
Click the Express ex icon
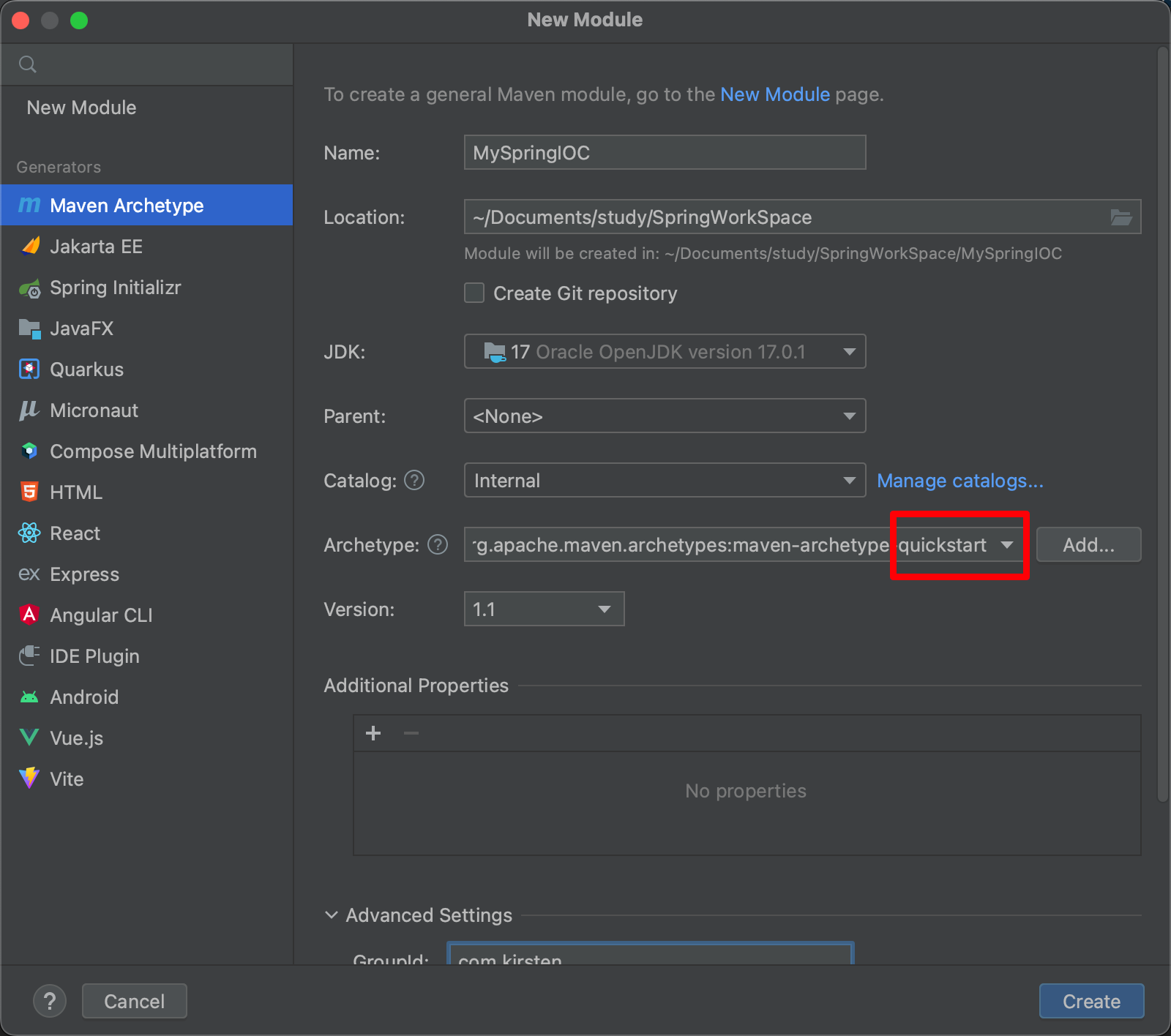(29, 574)
